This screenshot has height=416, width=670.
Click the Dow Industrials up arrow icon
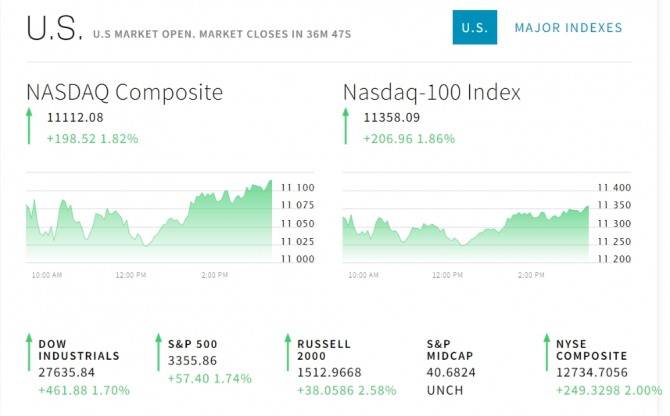29,352
